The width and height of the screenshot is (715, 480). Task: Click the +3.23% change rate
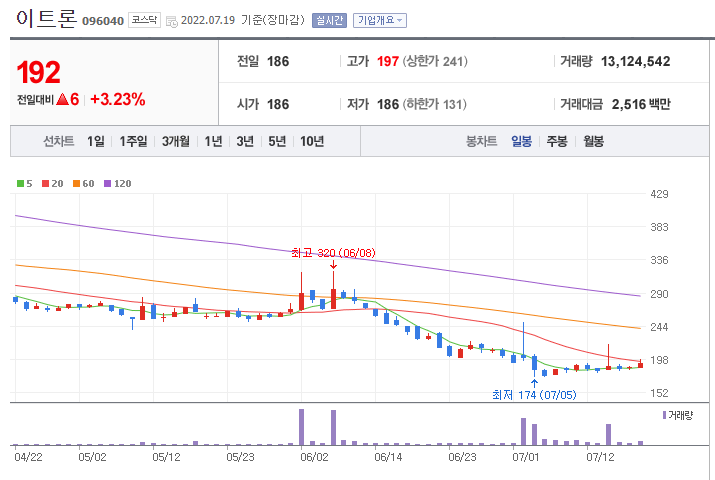pos(118,99)
